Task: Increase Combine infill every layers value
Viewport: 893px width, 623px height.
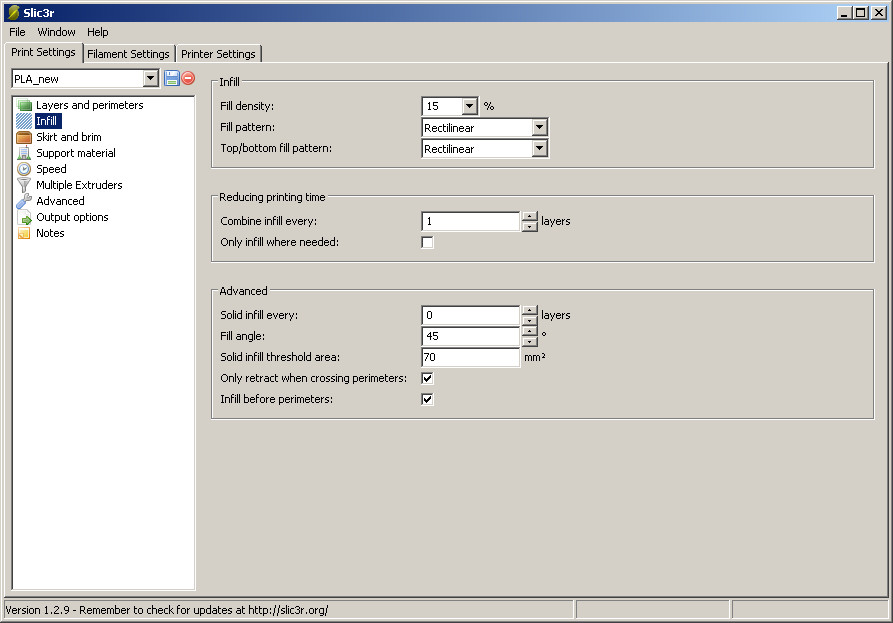Action: [530, 216]
